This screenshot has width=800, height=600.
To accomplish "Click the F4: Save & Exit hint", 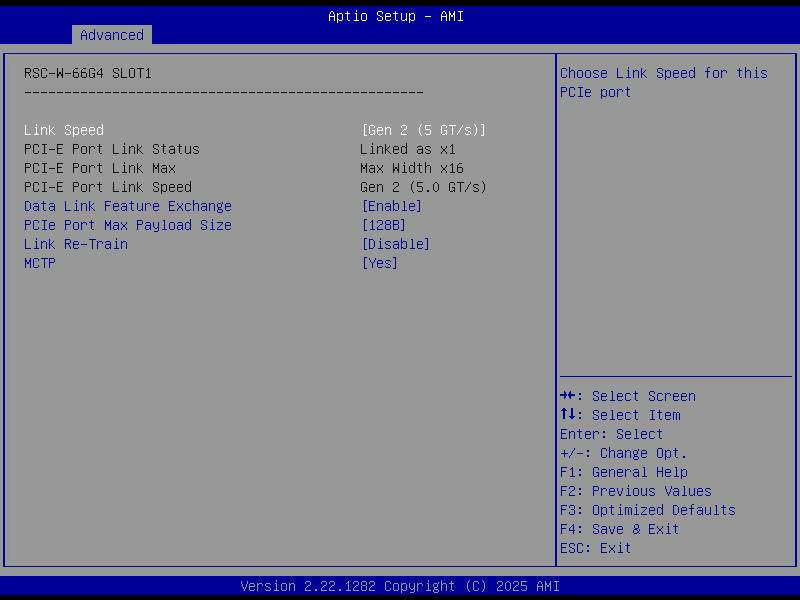I will [x=619, y=529].
